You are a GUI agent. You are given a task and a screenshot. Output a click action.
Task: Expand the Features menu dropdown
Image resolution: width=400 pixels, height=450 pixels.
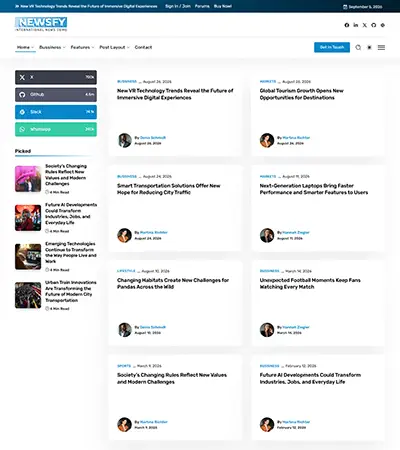[x=82, y=47]
